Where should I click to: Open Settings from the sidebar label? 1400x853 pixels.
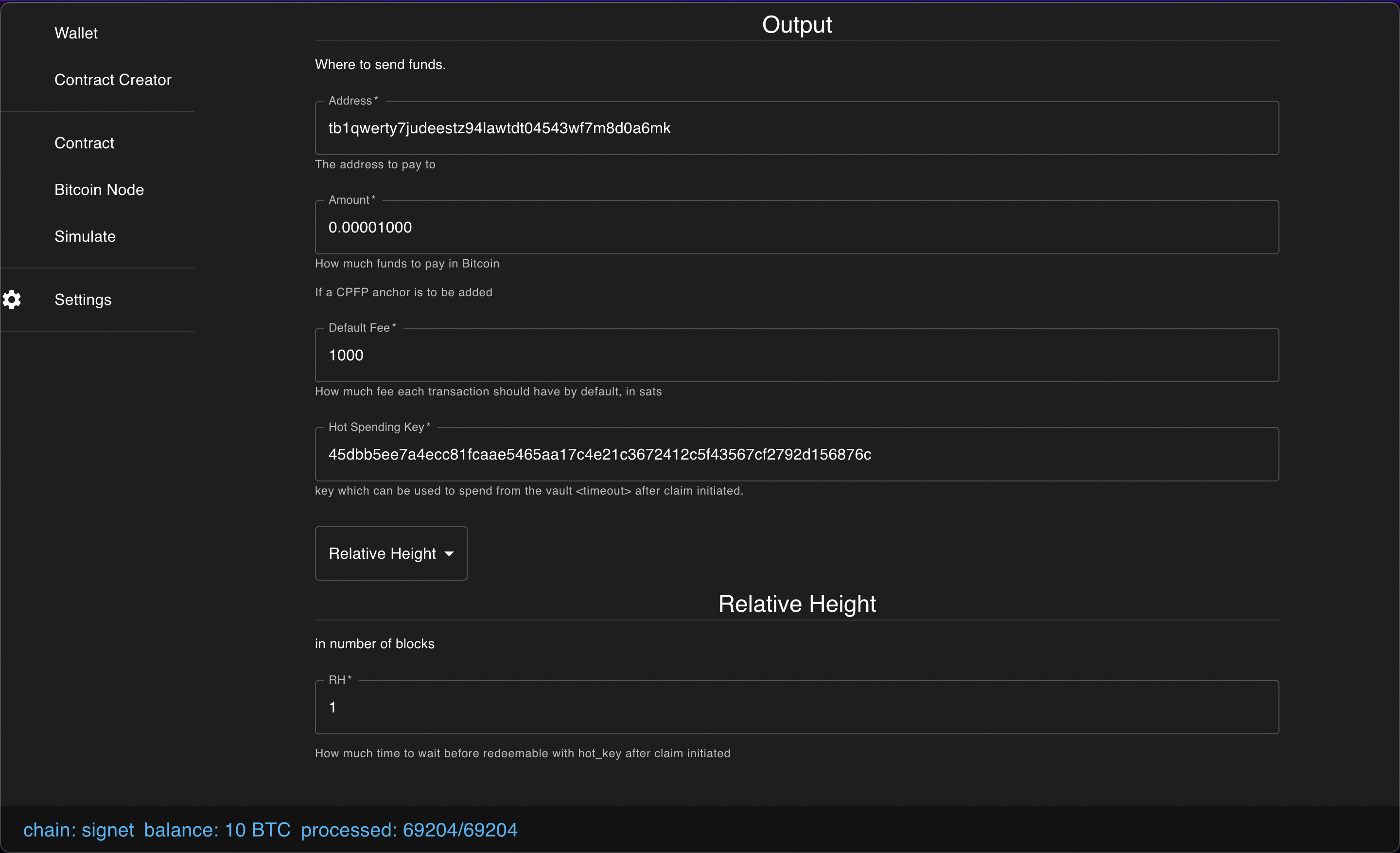point(83,300)
